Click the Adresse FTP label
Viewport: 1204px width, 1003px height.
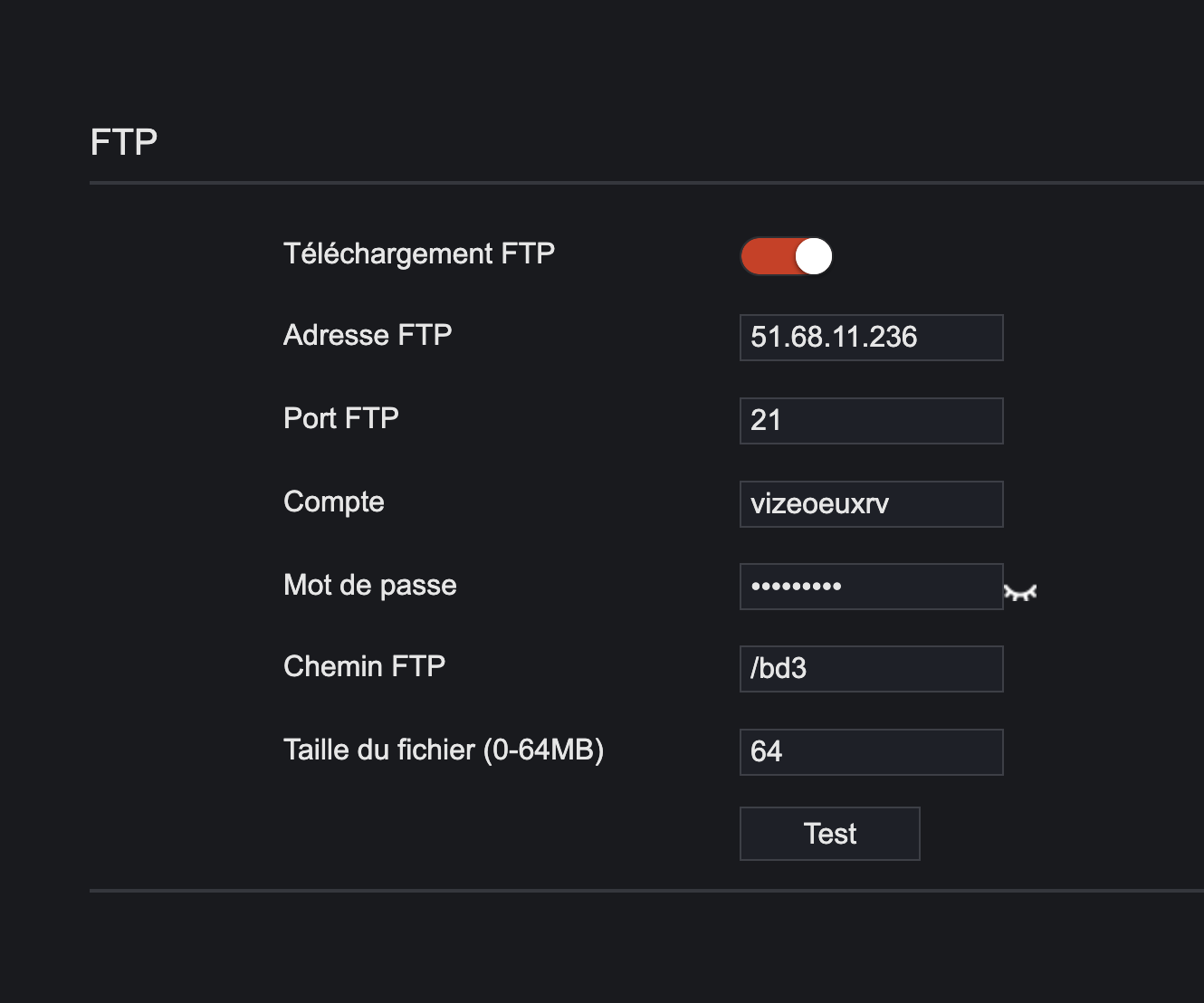[x=368, y=335]
